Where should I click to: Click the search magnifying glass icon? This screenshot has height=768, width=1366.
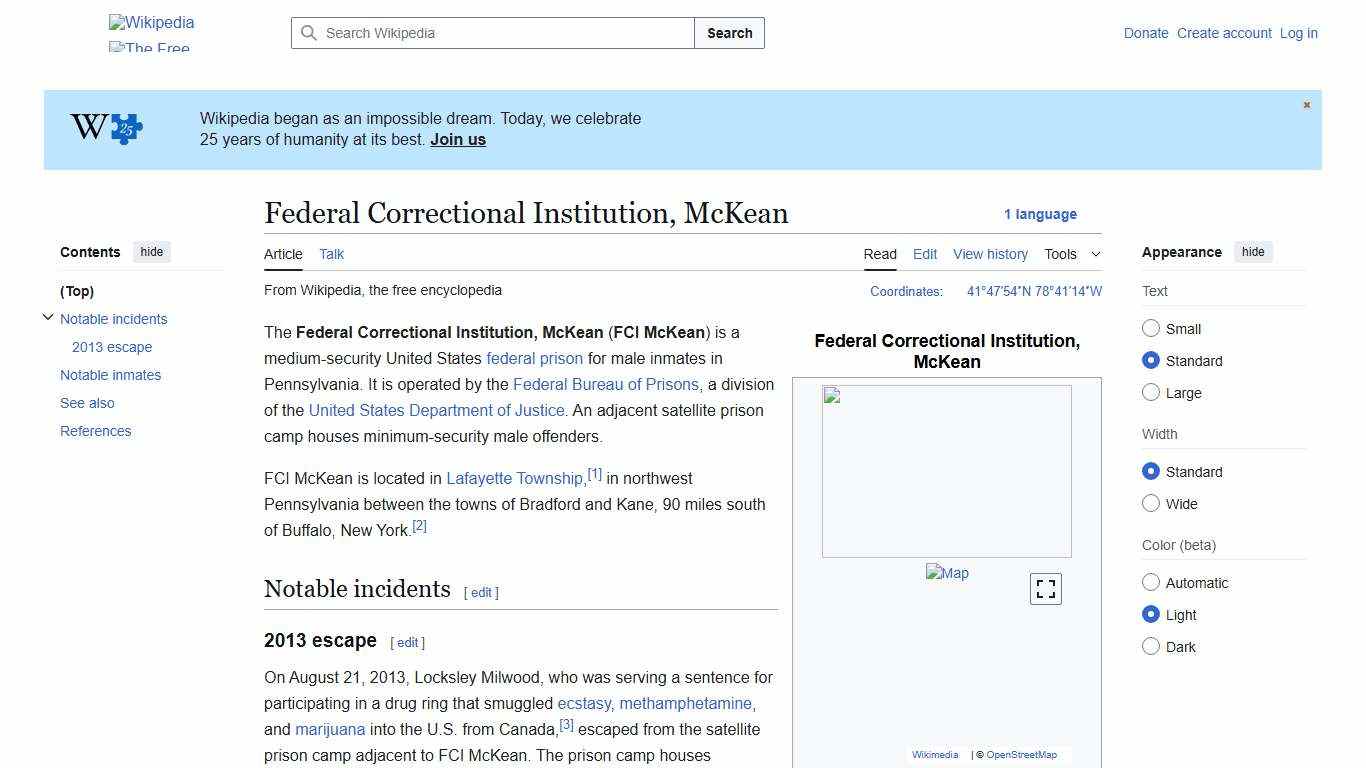point(310,33)
